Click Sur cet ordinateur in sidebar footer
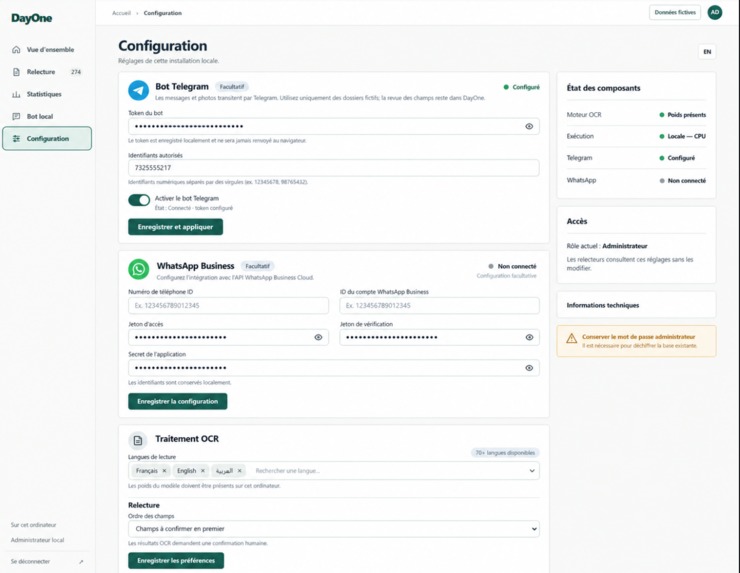Image resolution: width=740 pixels, height=573 pixels. click(x=34, y=525)
